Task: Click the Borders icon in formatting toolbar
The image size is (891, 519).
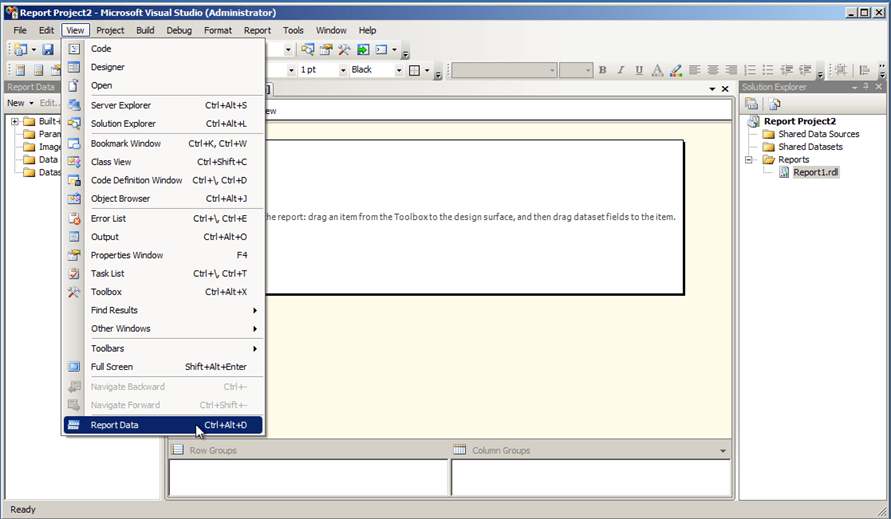Action: point(415,70)
